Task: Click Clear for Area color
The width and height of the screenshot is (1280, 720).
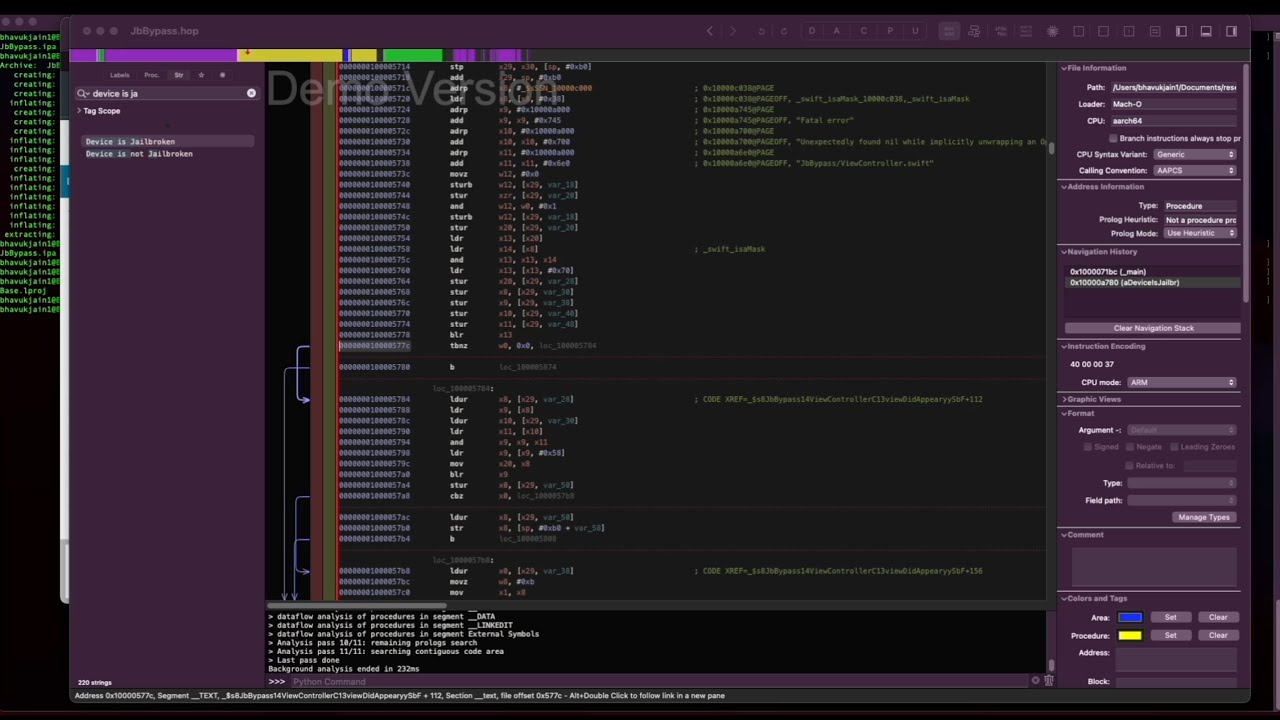Action: (1218, 617)
